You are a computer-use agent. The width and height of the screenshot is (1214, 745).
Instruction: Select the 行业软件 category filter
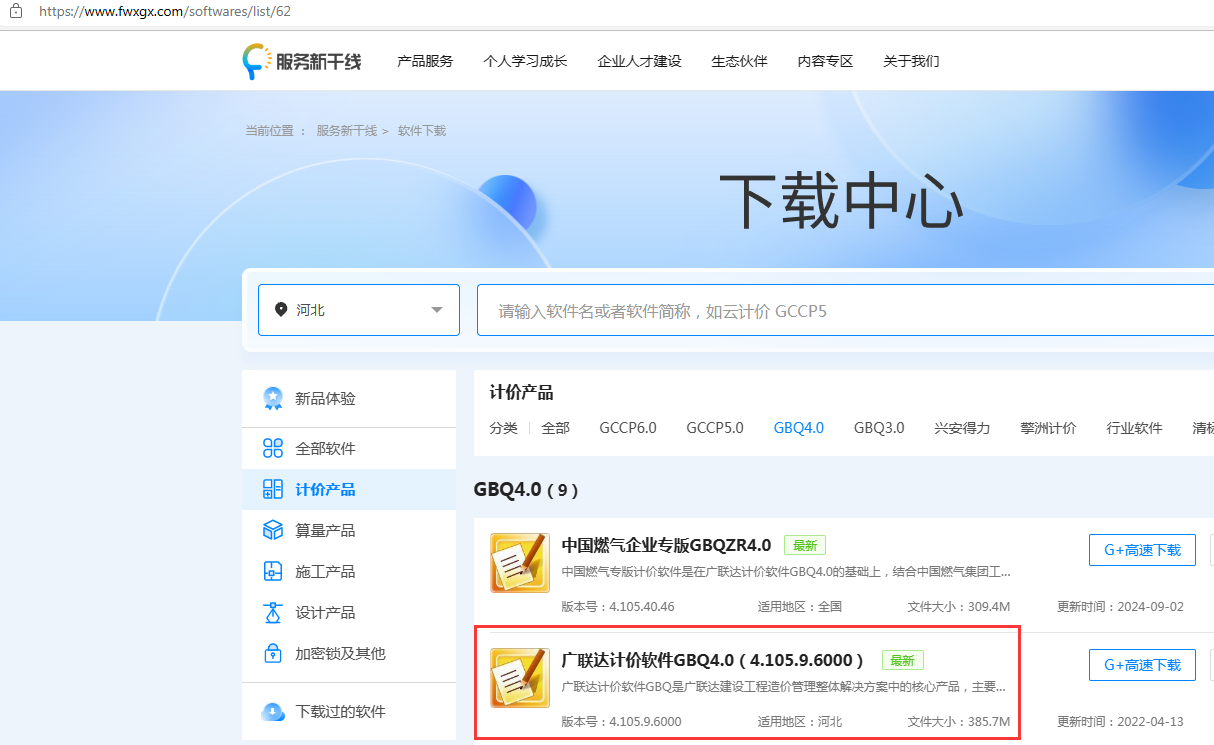pyautogui.click(x=1134, y=428)
